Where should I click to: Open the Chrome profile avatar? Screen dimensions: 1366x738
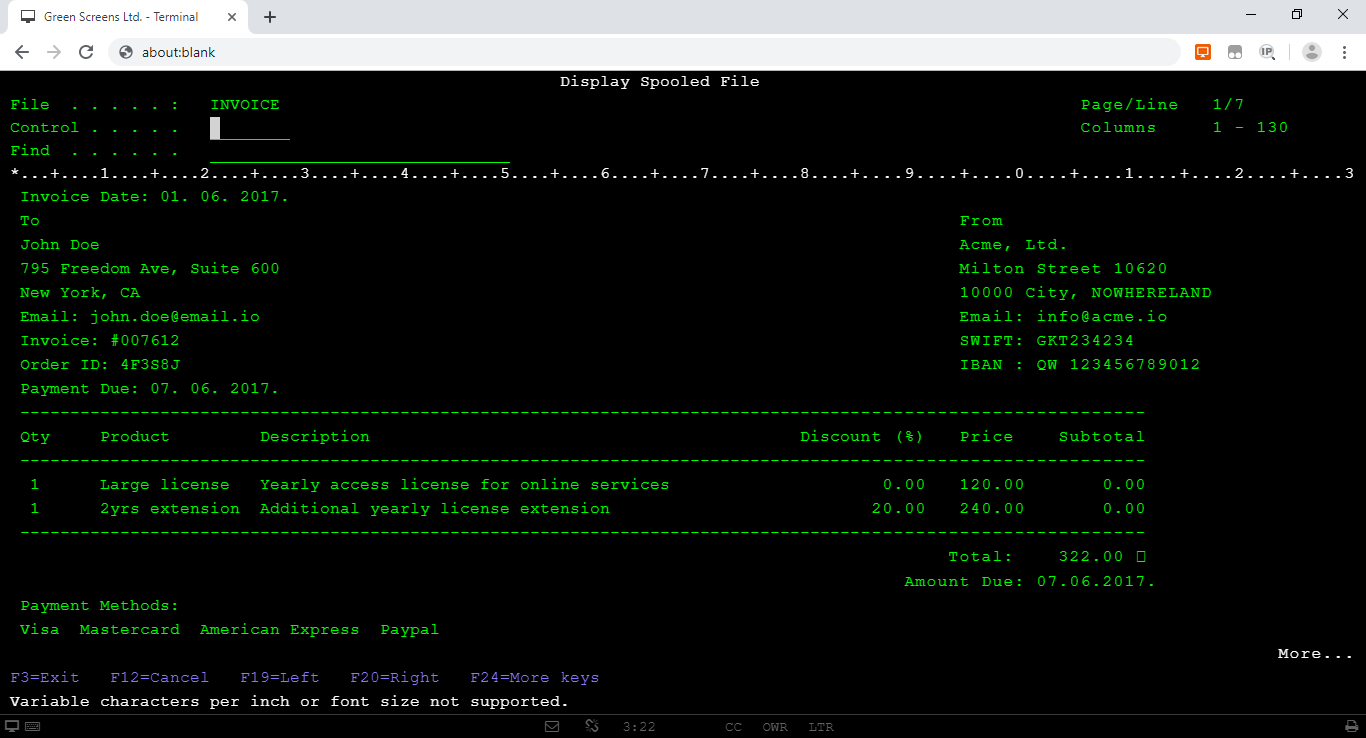click(x=1312, y=52)
